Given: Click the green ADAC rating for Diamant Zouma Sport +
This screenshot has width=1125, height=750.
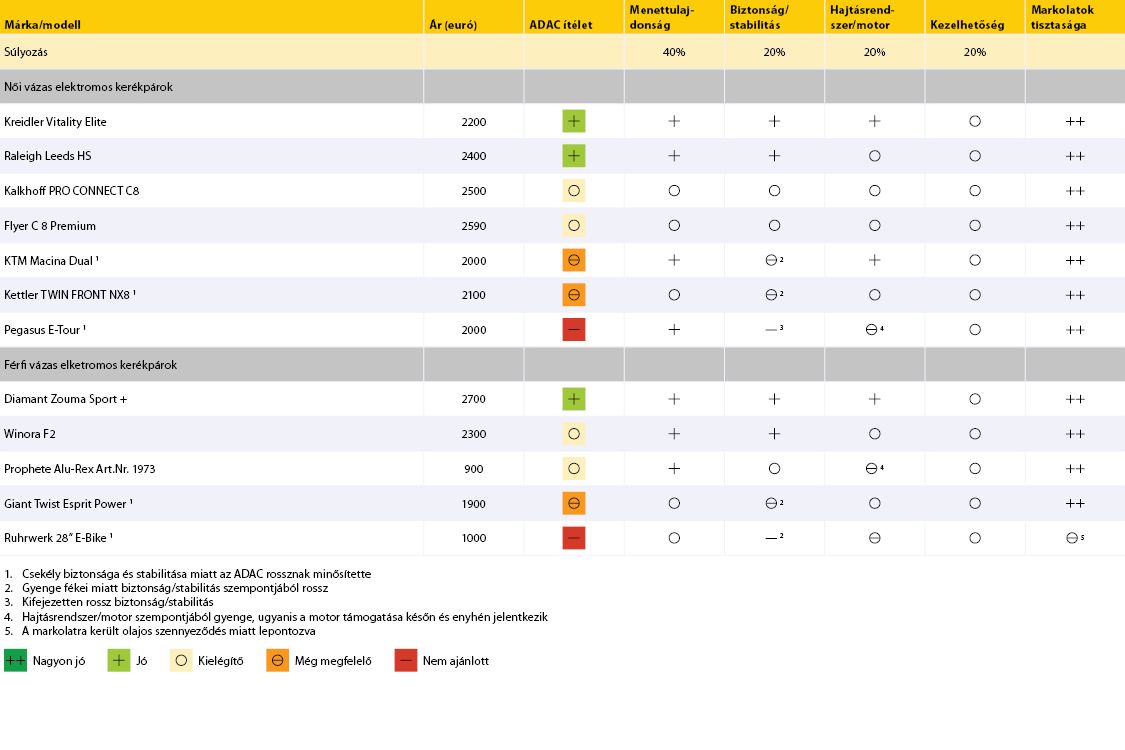Looking at the screenshot, I should 574,399.
